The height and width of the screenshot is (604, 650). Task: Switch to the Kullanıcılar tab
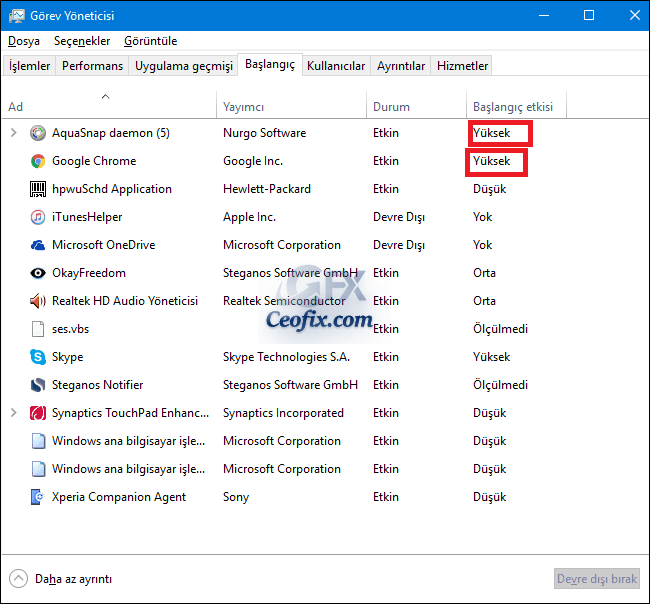[x=336, y=66]
